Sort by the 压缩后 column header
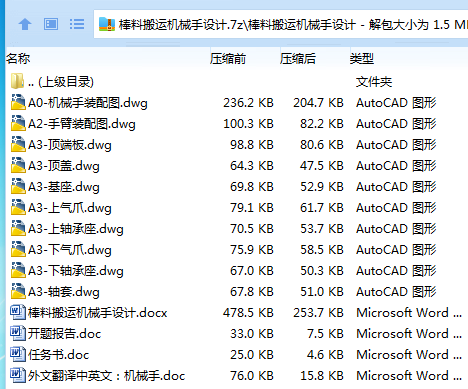Image resolution: width=468 pixels, height=389 pixels. pyautogui.click(x=298, y=59)
